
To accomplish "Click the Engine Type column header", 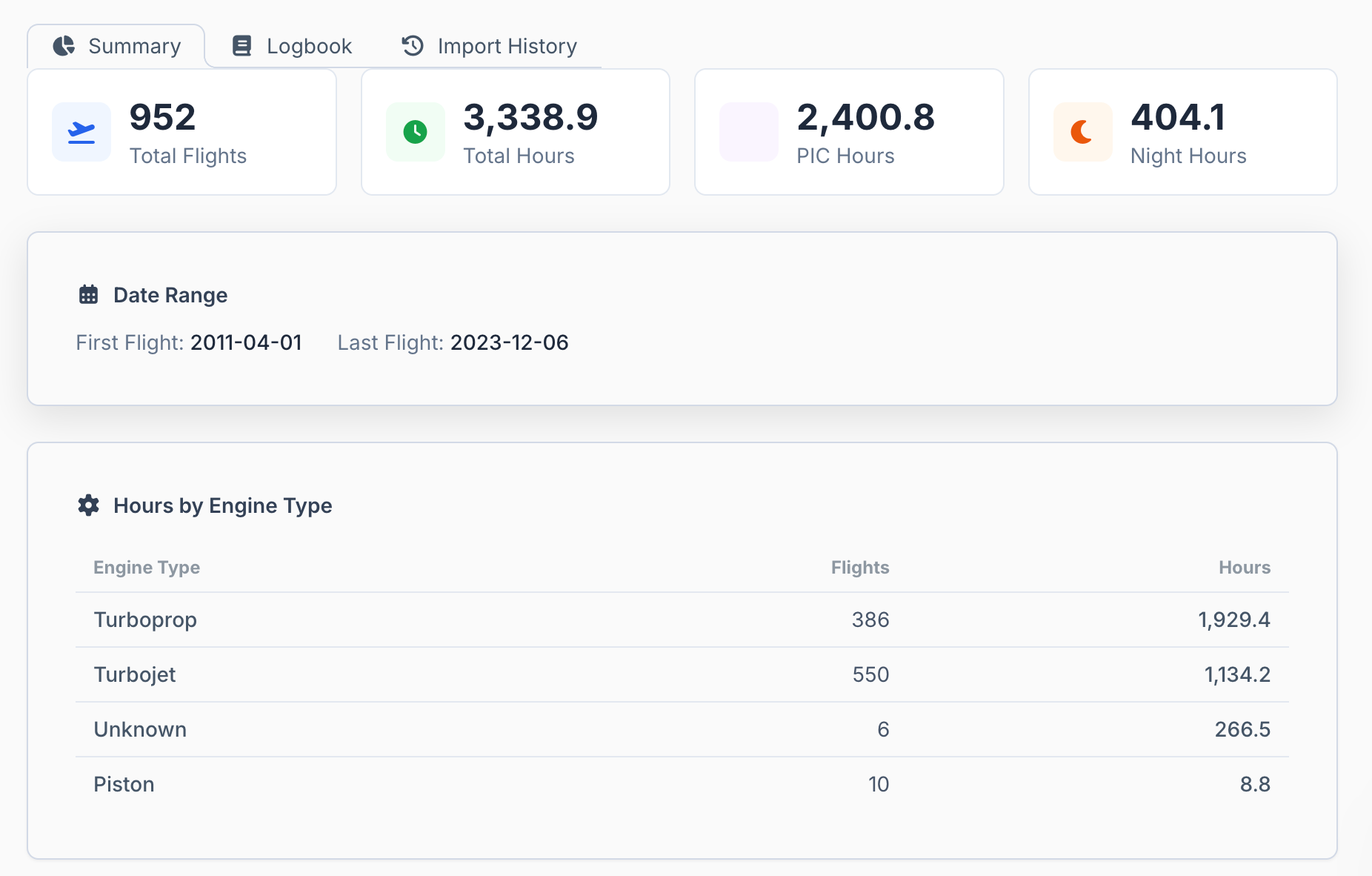I will click(x=147, y=568).
